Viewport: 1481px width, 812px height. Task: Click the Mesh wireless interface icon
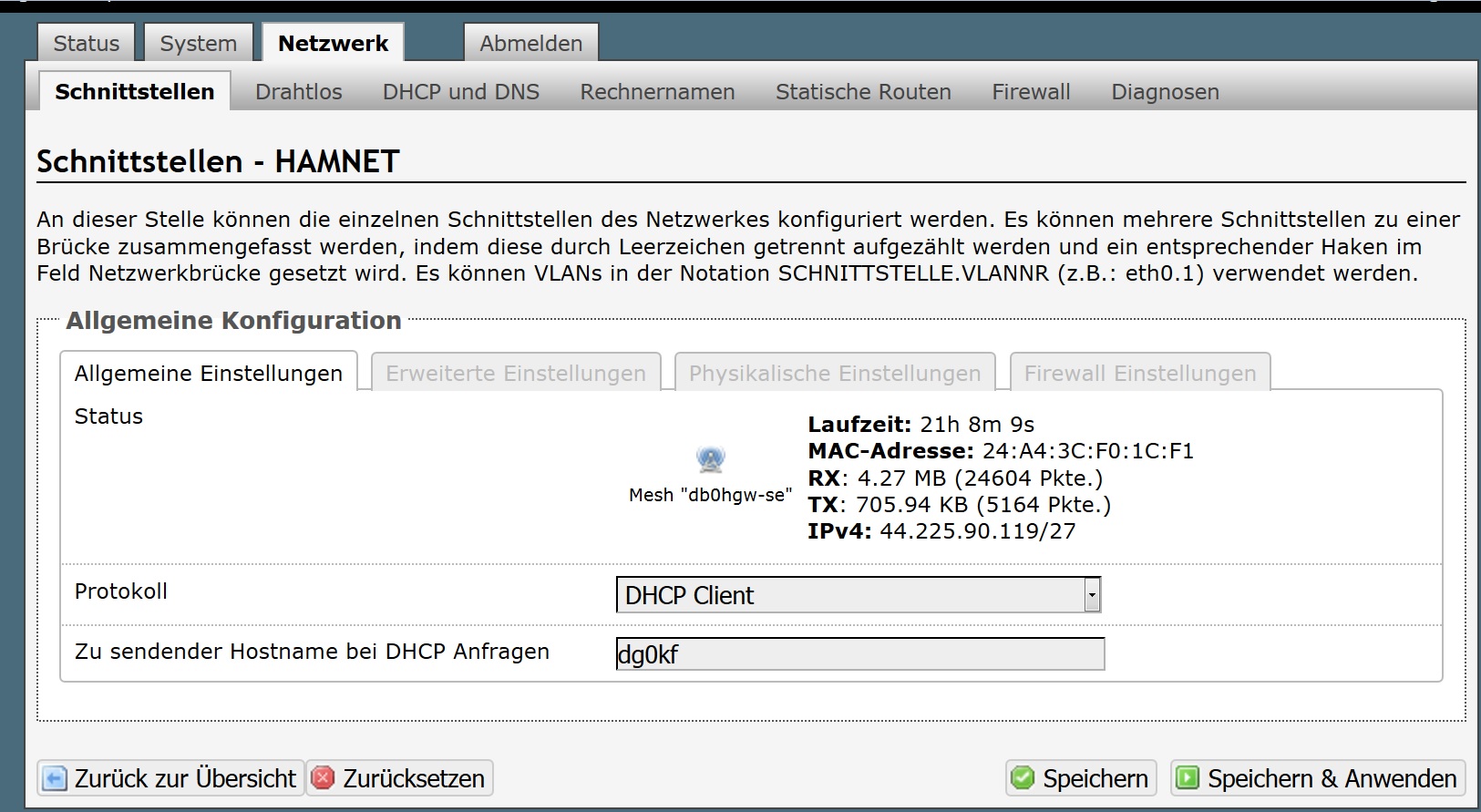[x=711, y=458]
